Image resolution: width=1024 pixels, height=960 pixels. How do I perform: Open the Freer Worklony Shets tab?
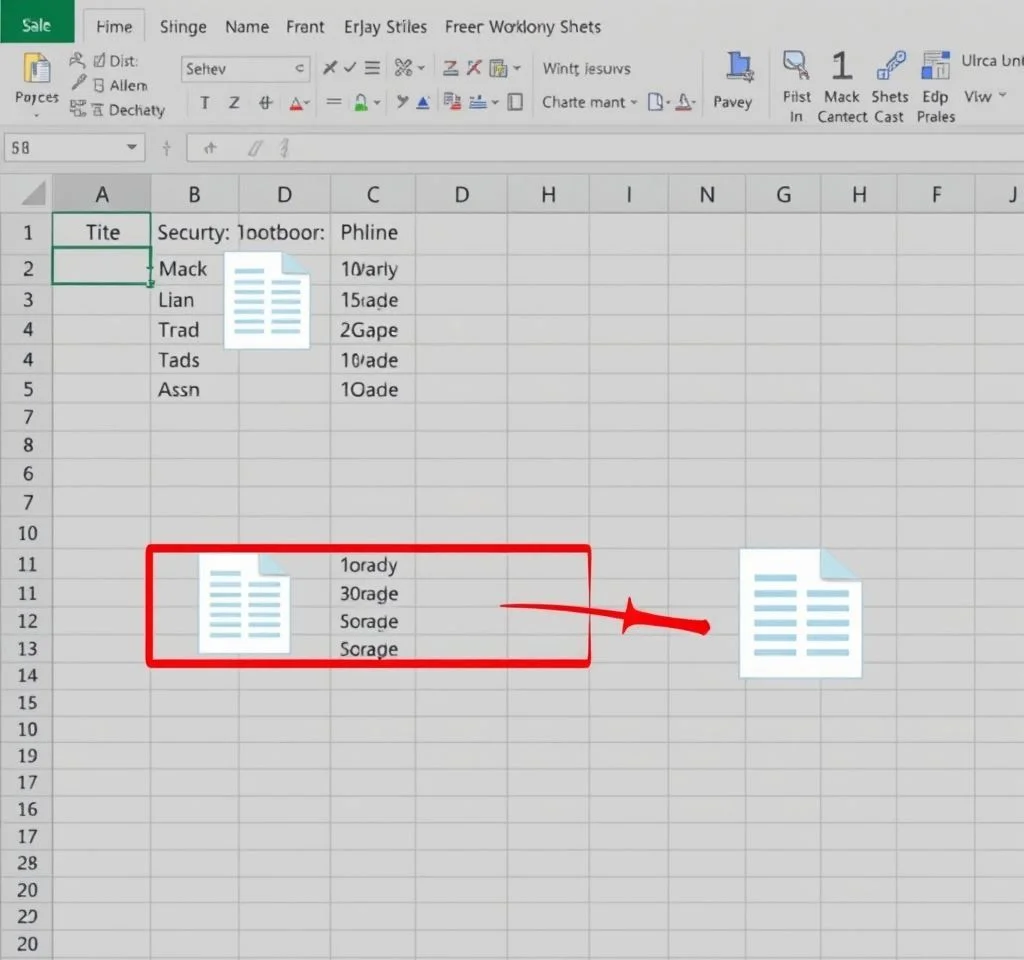click(523, 27)
